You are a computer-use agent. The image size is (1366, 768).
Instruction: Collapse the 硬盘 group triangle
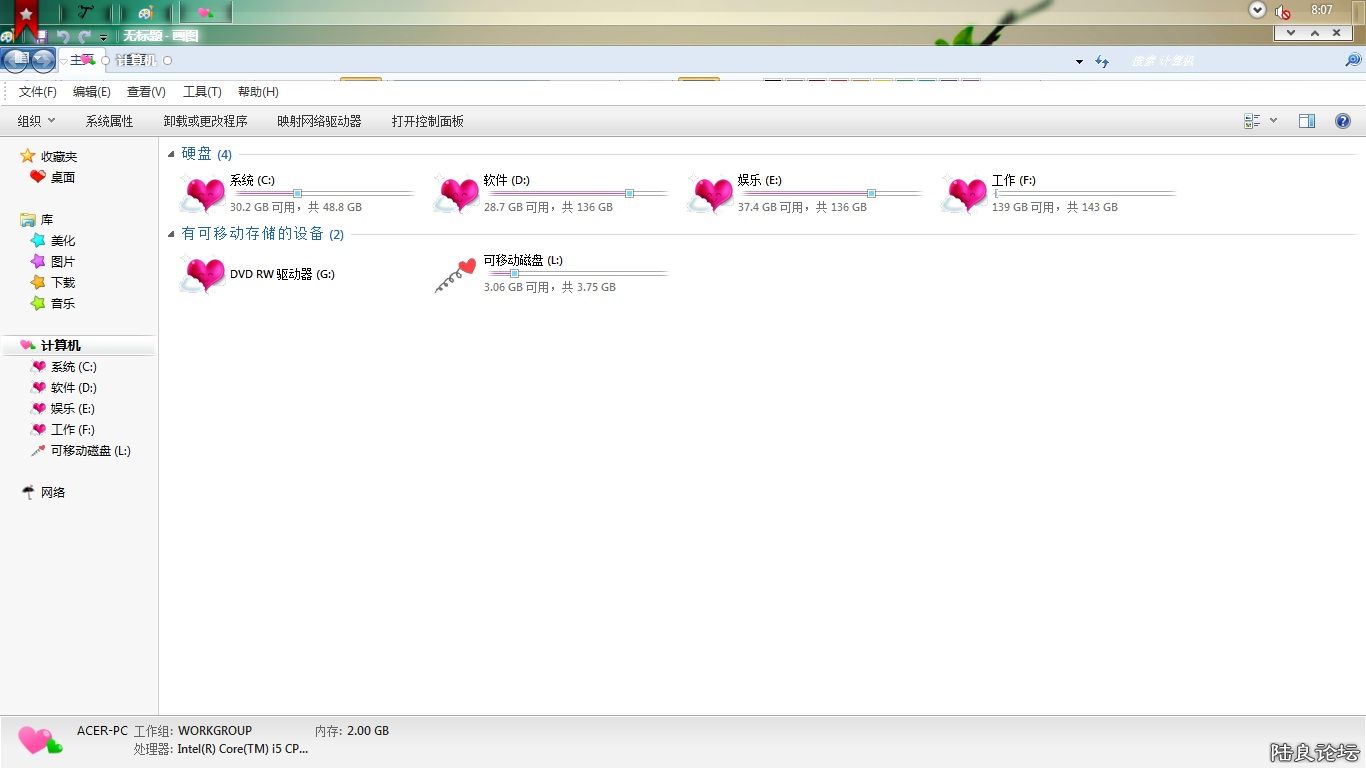(171, 154)
